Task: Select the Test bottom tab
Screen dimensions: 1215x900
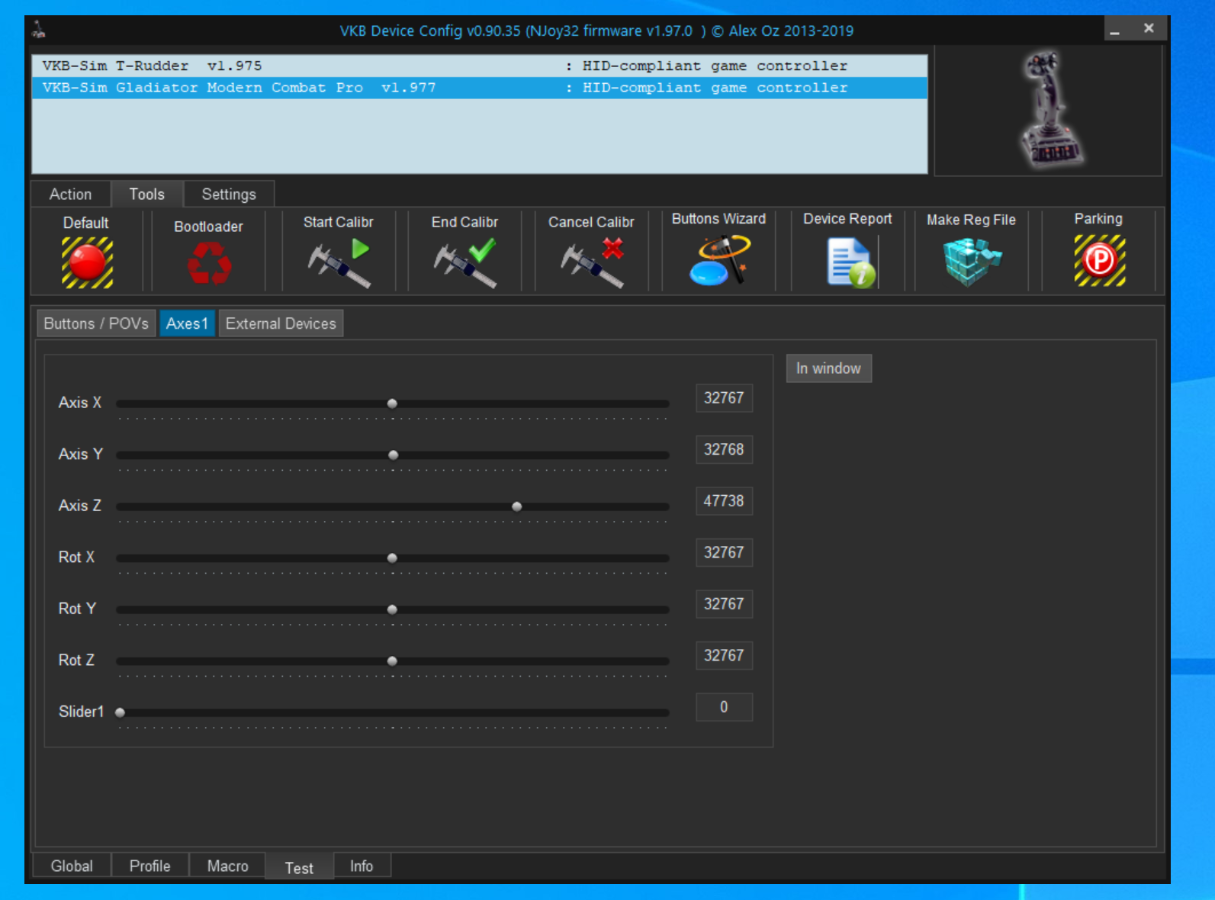Action: click(299, 867)
